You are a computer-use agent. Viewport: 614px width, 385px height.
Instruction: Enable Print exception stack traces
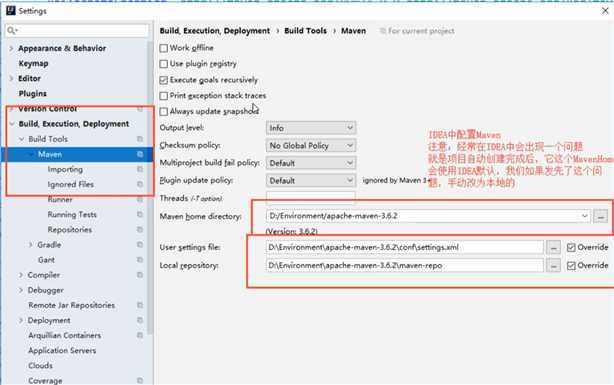[x=164, y=96]
